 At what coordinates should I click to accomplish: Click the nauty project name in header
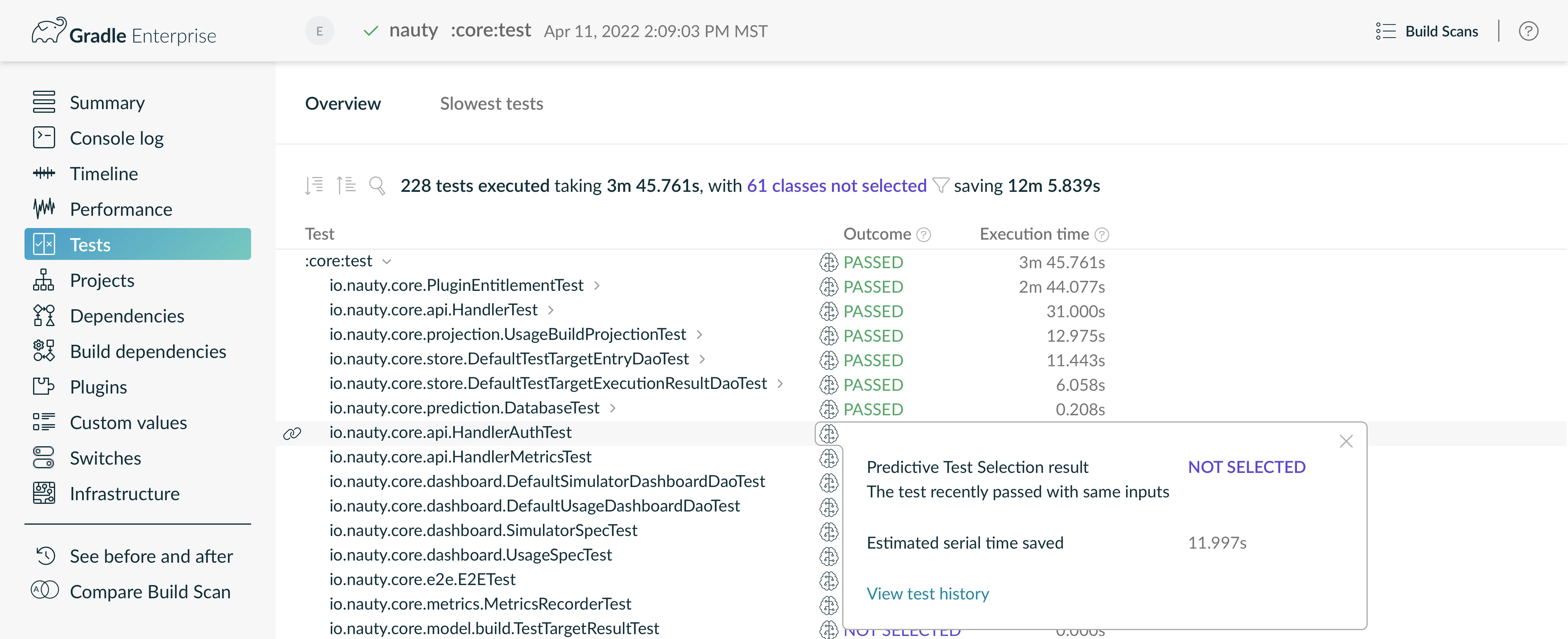[x=413, y=30]
